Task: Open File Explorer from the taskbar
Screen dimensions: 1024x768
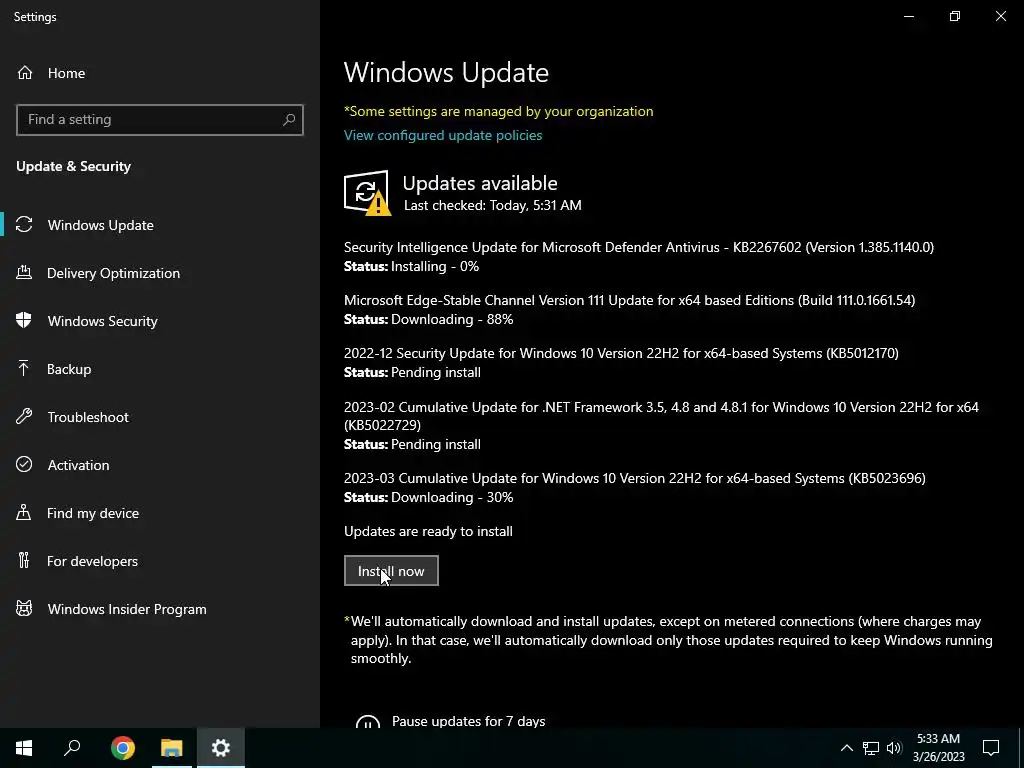Action: (x=172, y=748)
